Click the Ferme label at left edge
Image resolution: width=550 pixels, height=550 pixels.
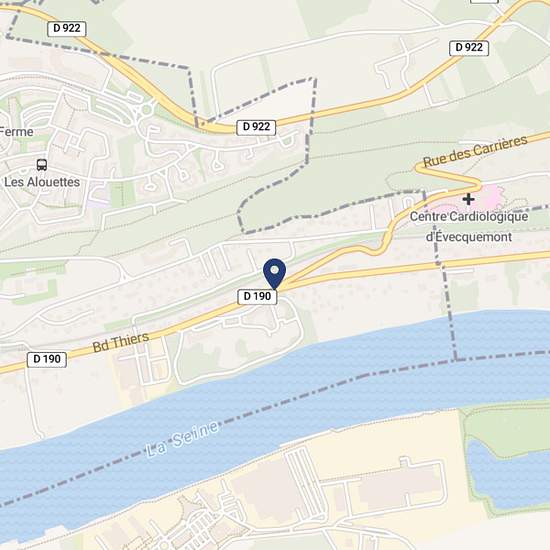(16, 132)
